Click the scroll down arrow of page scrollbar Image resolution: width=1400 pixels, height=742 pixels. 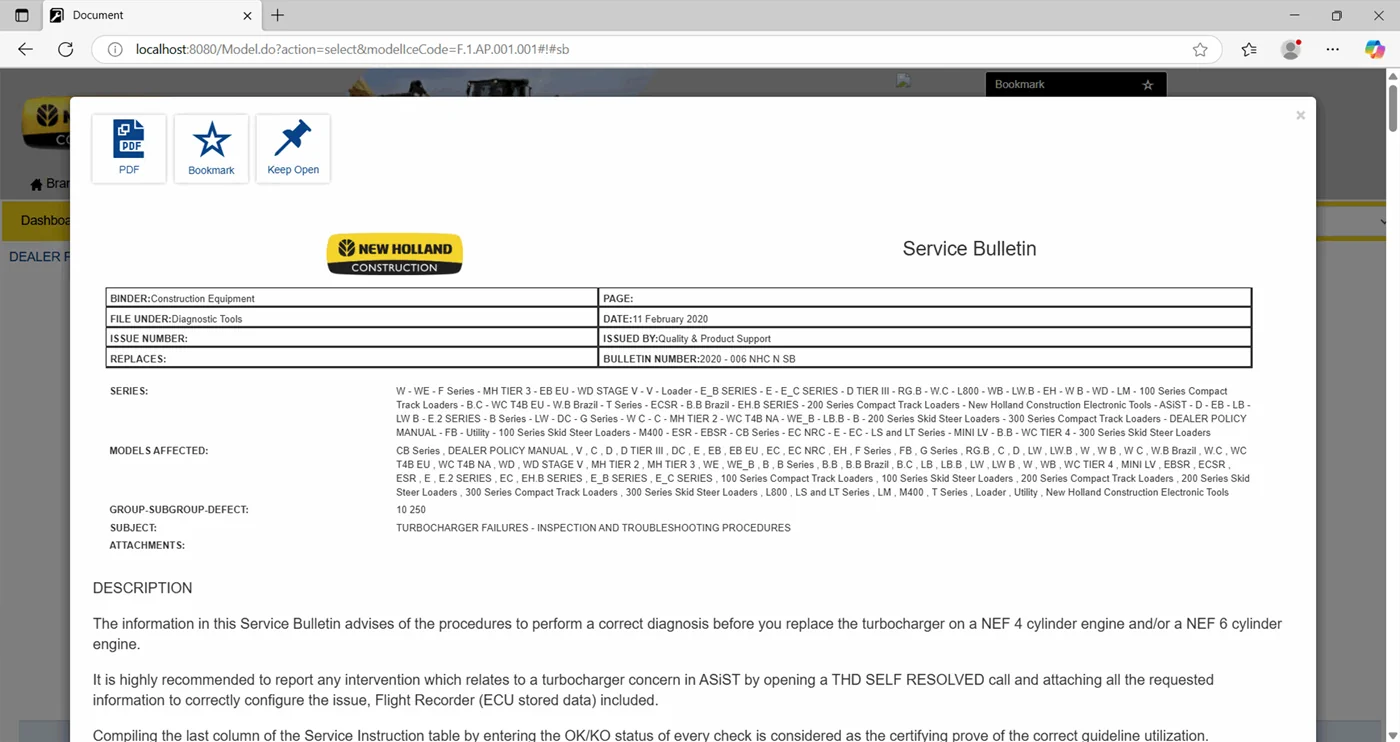tap(1392, 735)
